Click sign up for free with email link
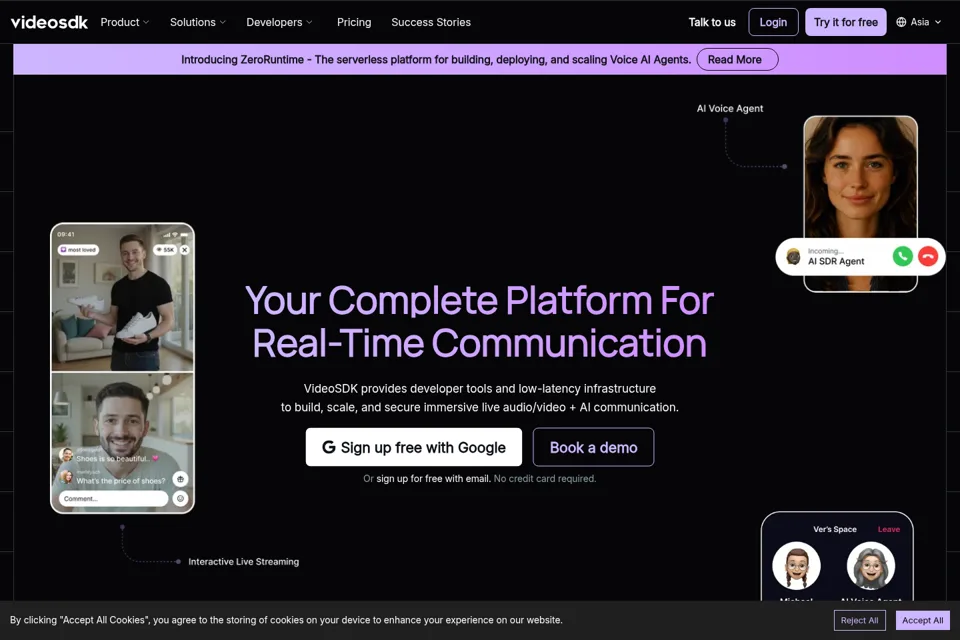Viewport: 960px width, 640px height. 433,479
